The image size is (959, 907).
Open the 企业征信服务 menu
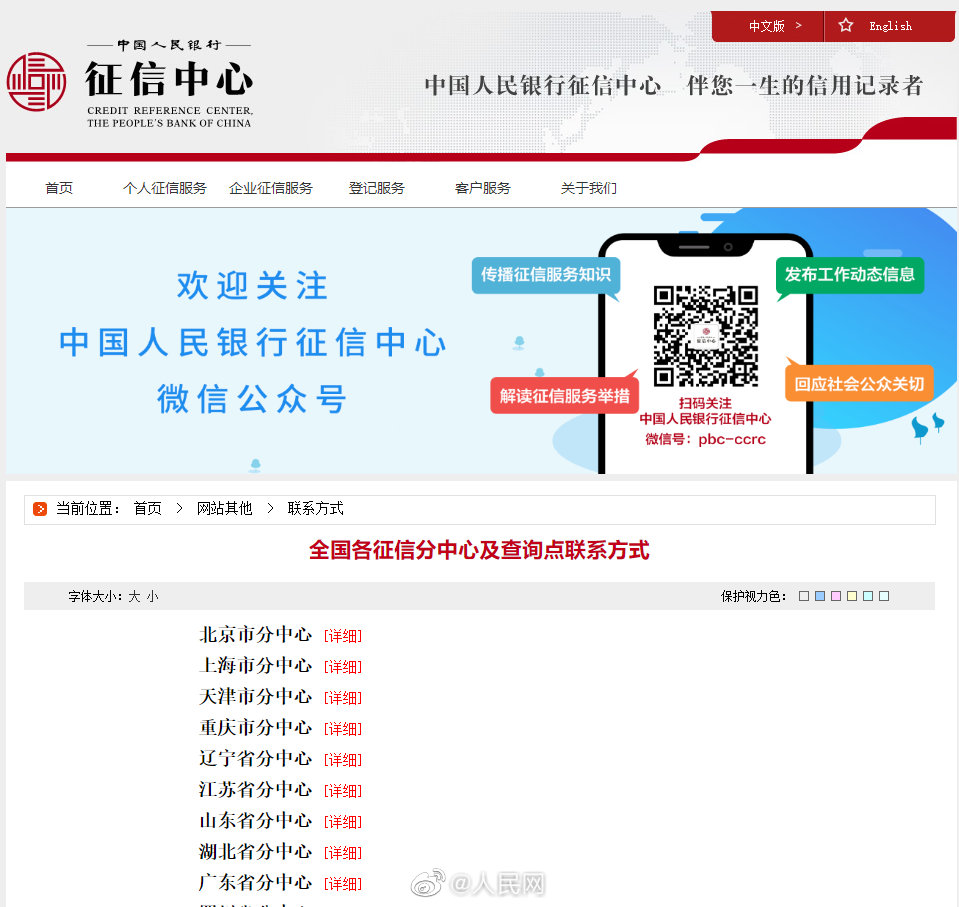coord(270,188)
